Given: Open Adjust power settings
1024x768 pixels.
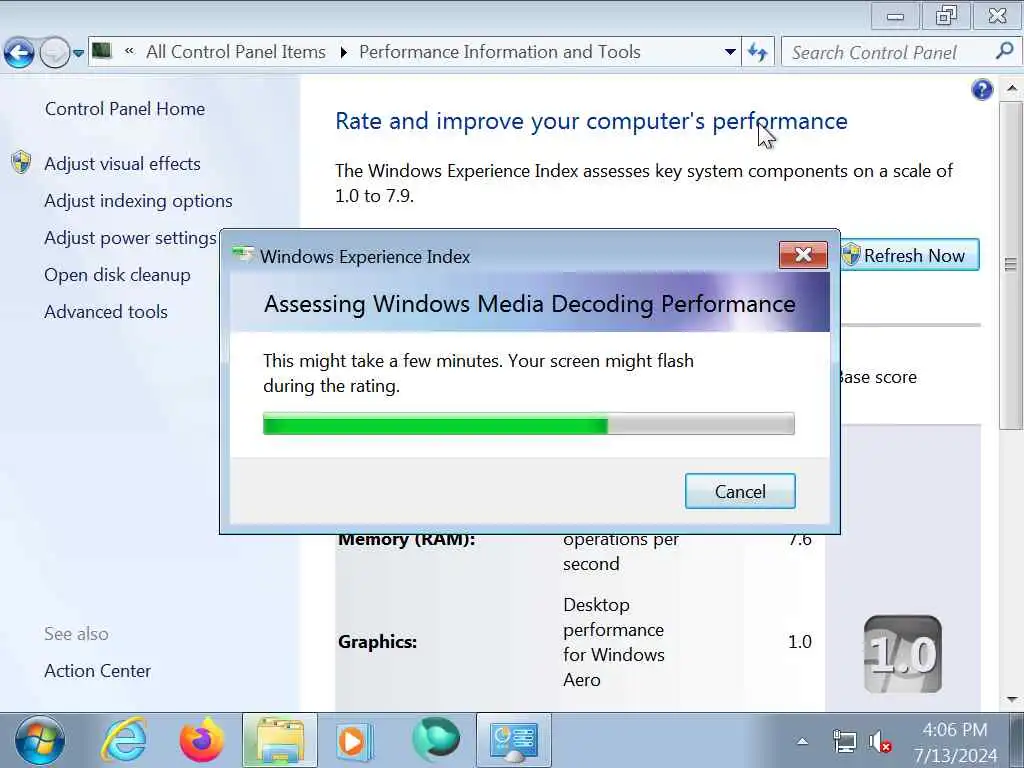Looking at the screenshot, I should pos(130,238).
